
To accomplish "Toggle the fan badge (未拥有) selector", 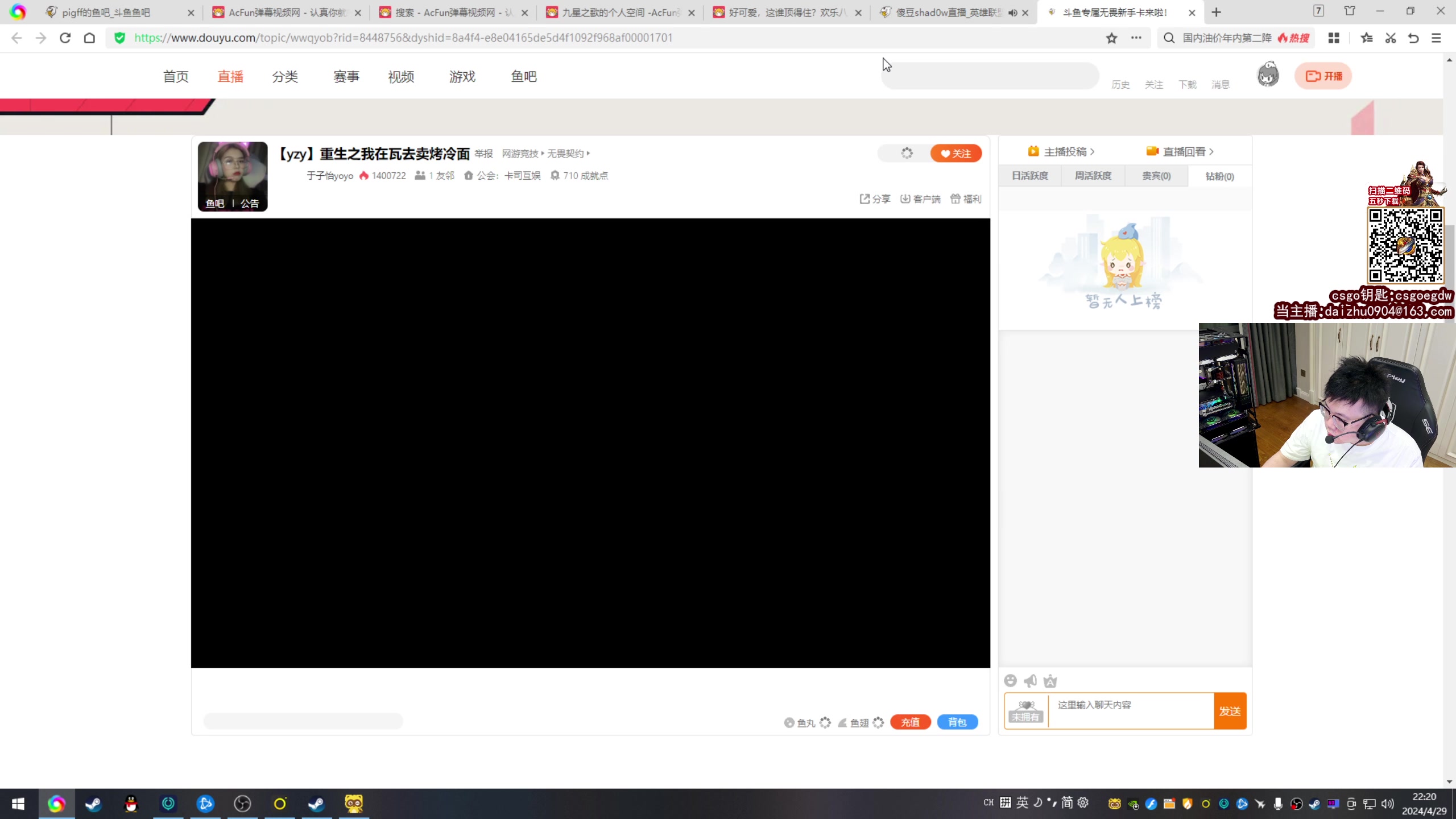I will pos(1026,711).
